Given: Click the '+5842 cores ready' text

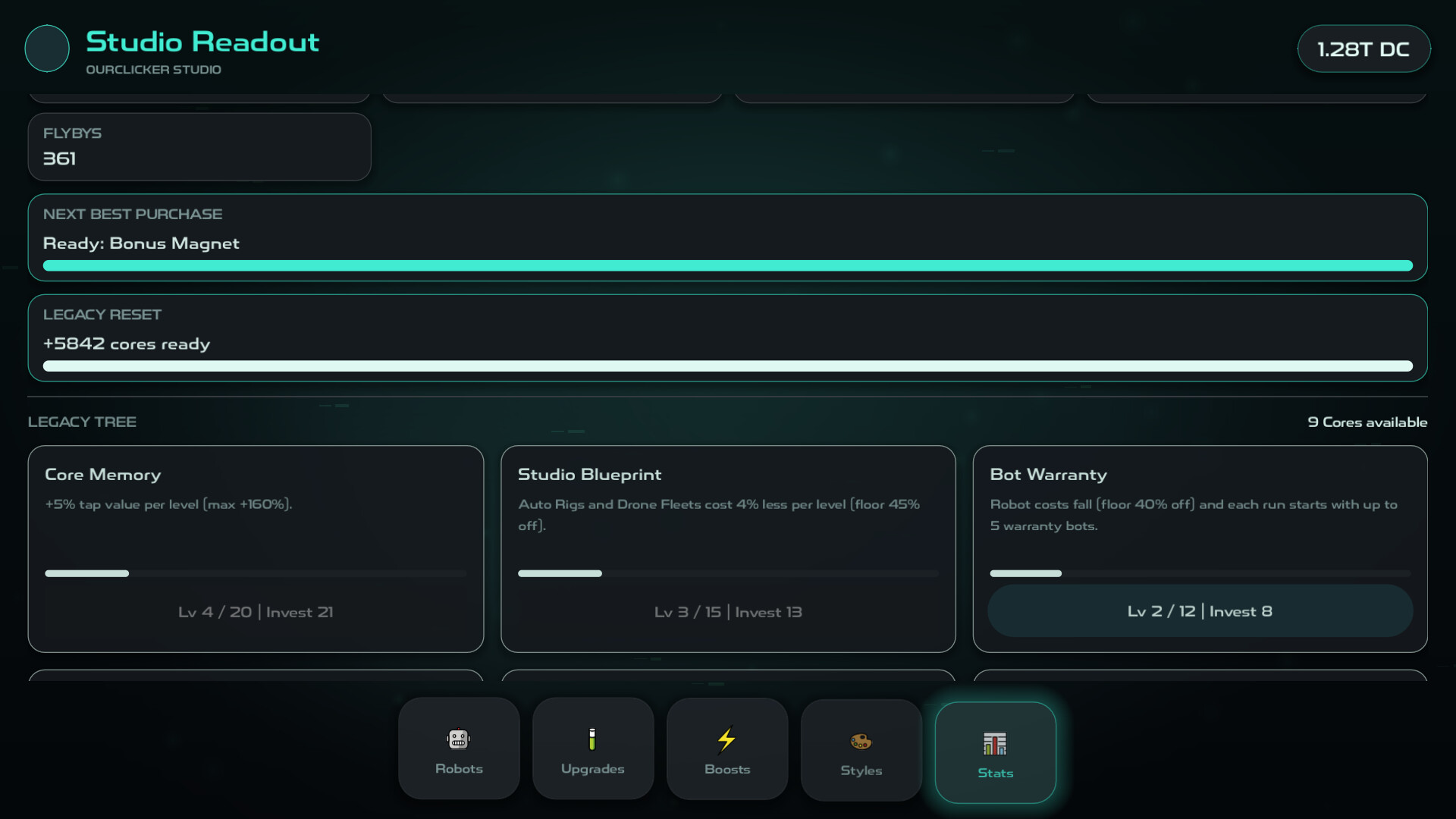Looking at the screenshot, I should (x=127, y=344).
